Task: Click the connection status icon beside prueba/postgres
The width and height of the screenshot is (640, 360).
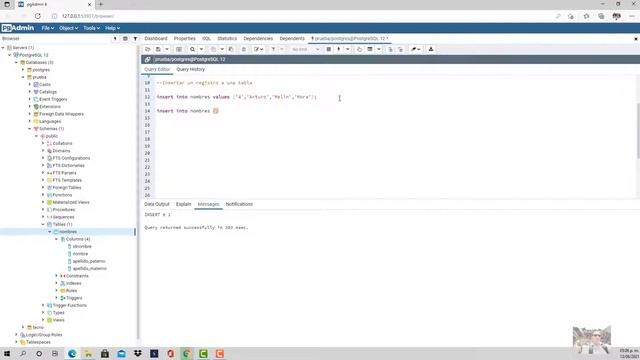Action: coord(147,60)
